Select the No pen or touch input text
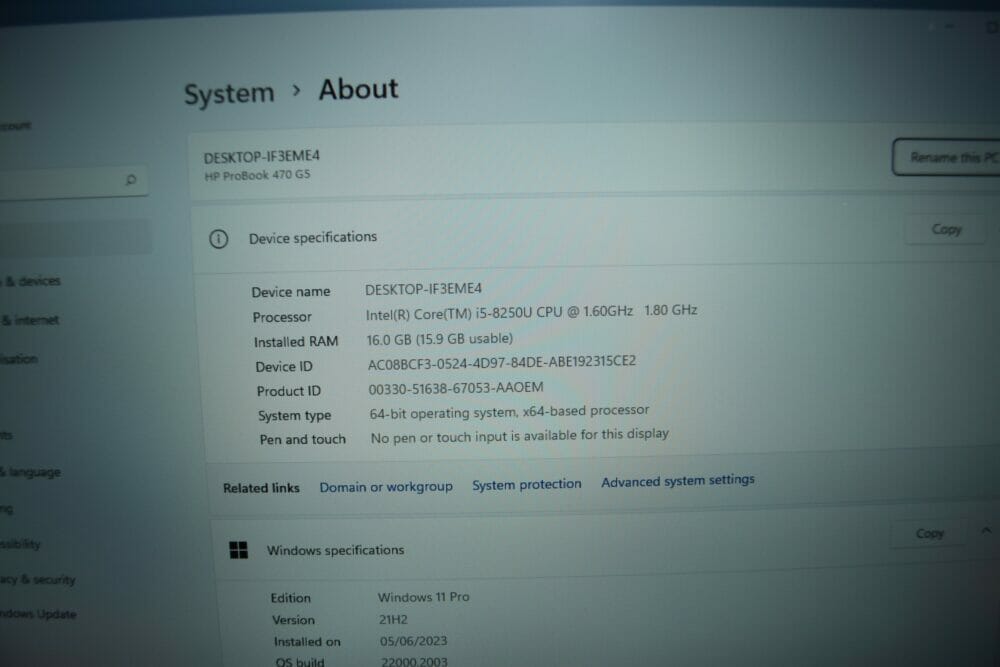 520,436
